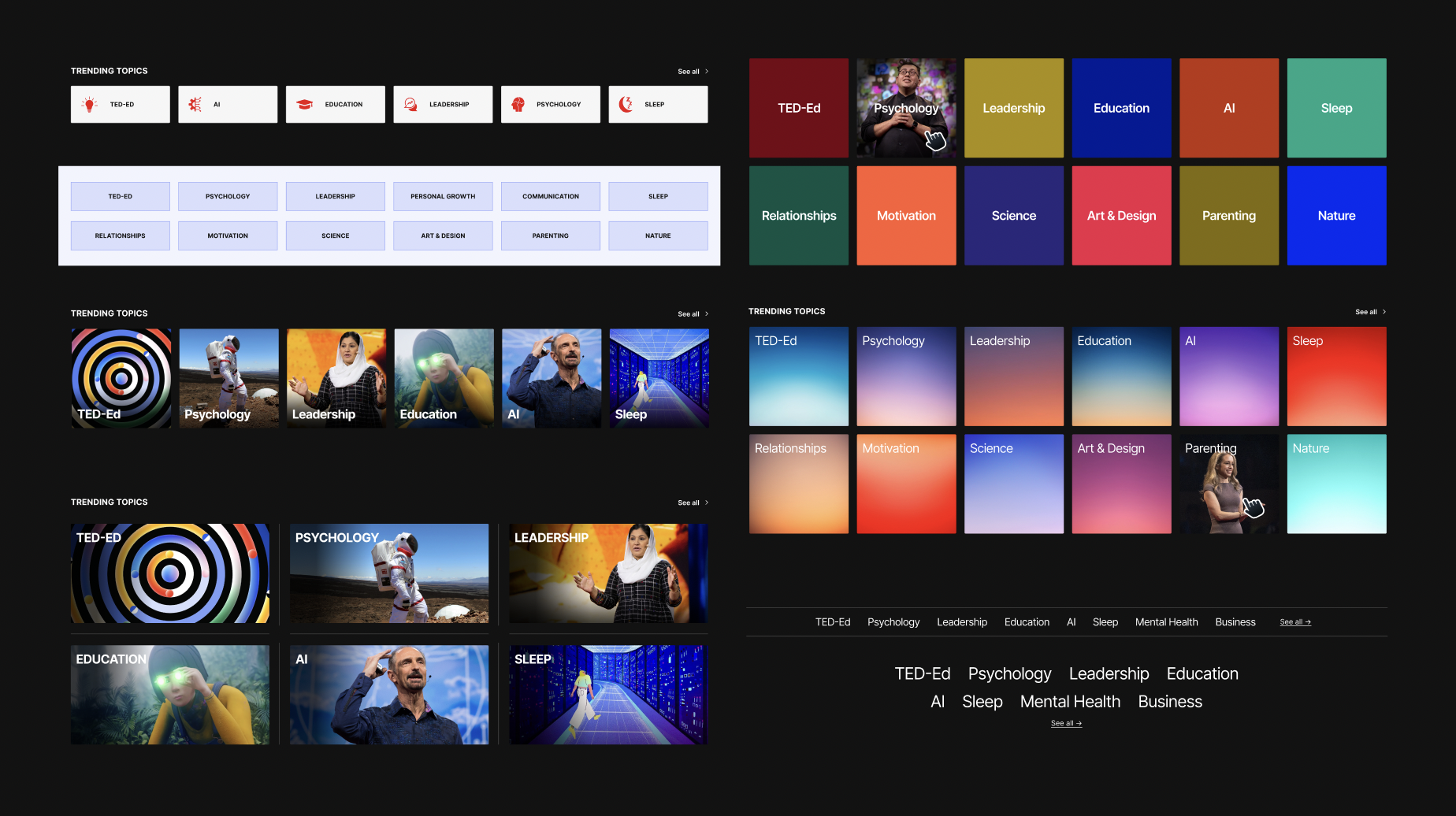Click the red moon Sleep icon
This screenshot has width=1456, height=816.
626,104
